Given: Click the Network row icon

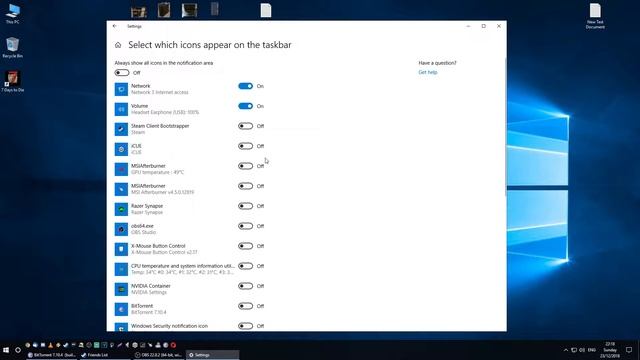Looking at the screenshot, I should tap(121, 89).
